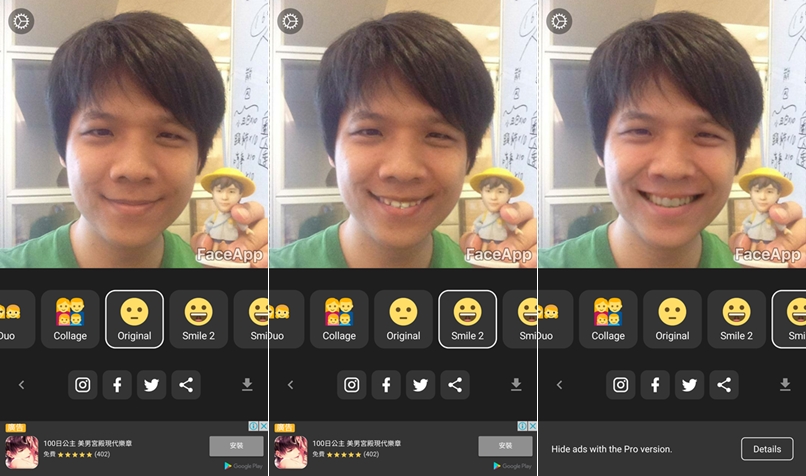Select Original filter in right screenshot
Screen dimensions: 806x476
pos(672,319)
